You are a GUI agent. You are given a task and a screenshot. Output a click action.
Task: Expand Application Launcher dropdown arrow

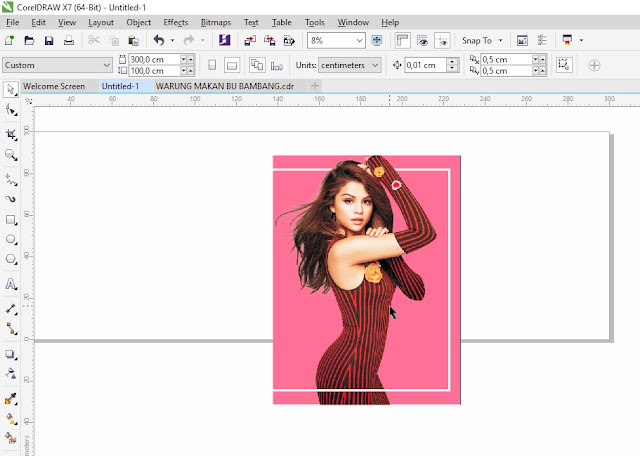point(581,40)
